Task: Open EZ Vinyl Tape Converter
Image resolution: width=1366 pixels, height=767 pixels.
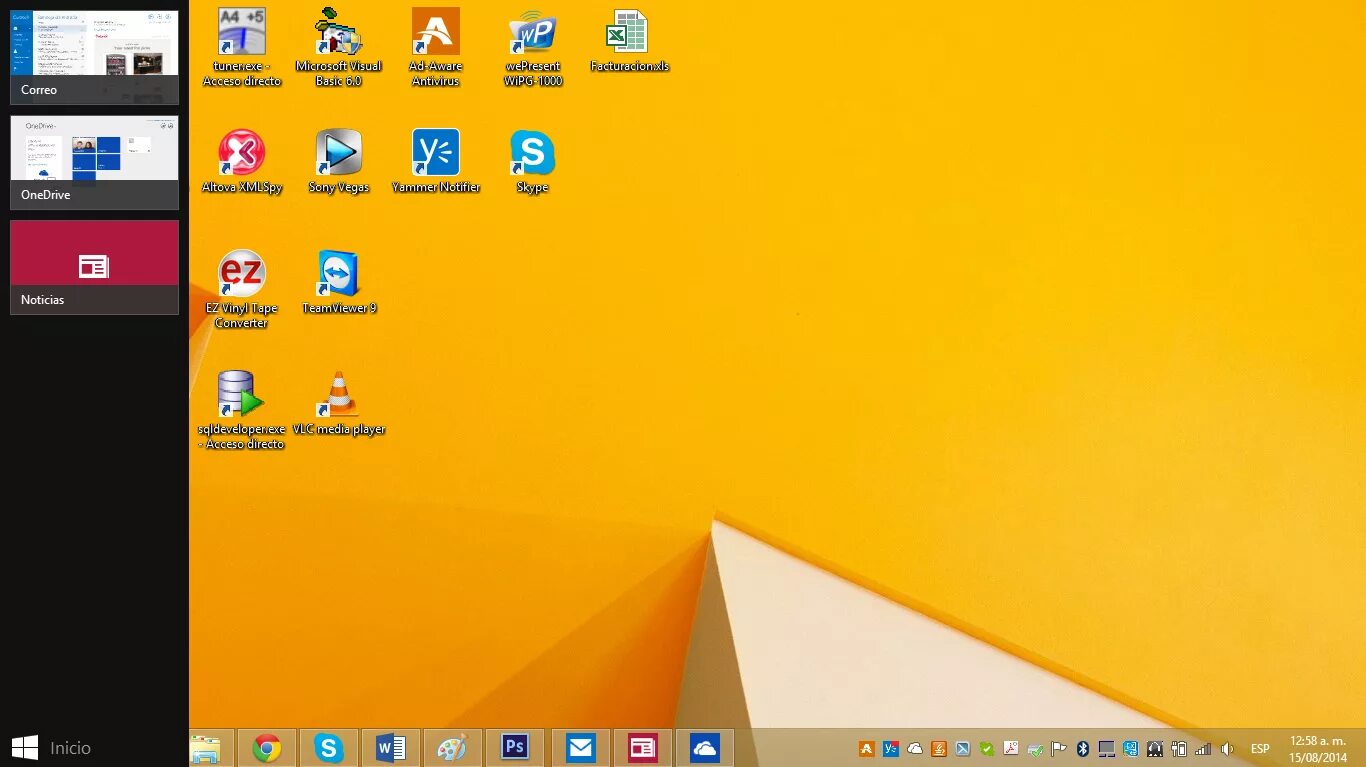Action: (x=241, y=270)
